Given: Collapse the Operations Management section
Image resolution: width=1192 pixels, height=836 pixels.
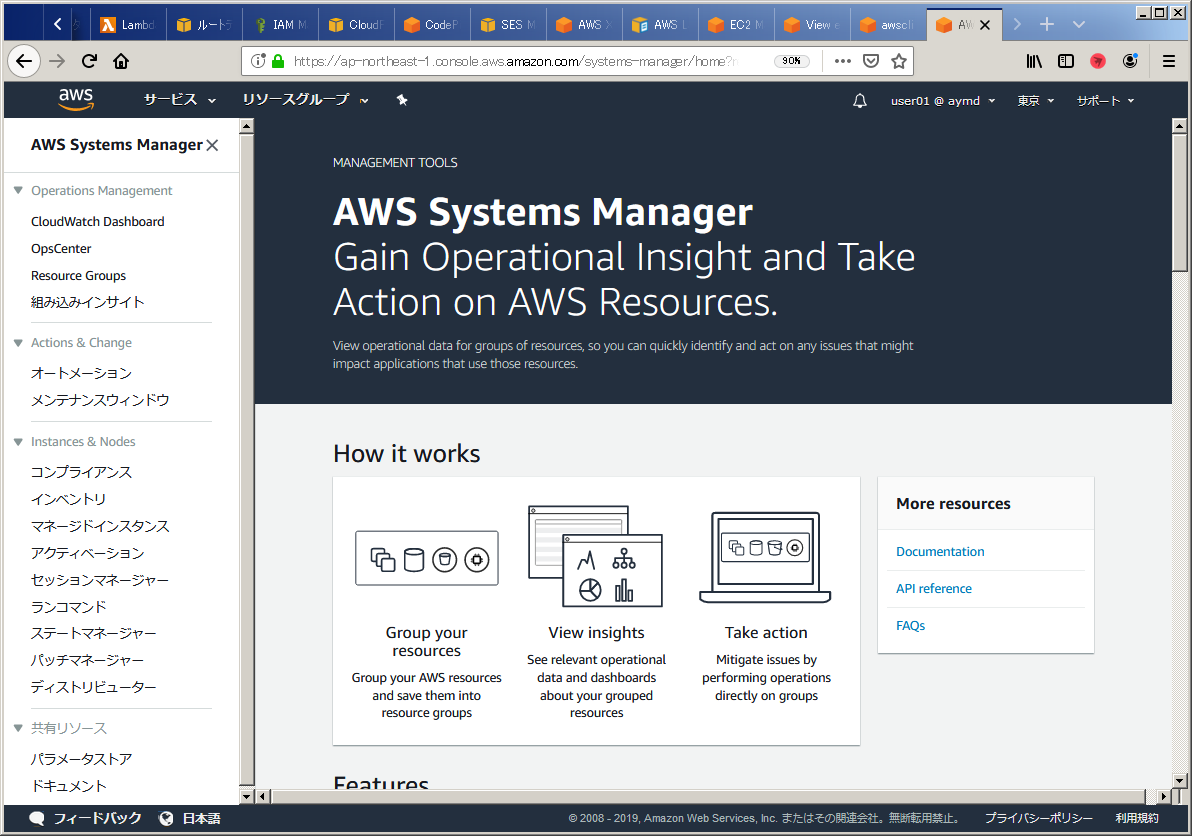Looking at the screenshot, I should 18,191.
